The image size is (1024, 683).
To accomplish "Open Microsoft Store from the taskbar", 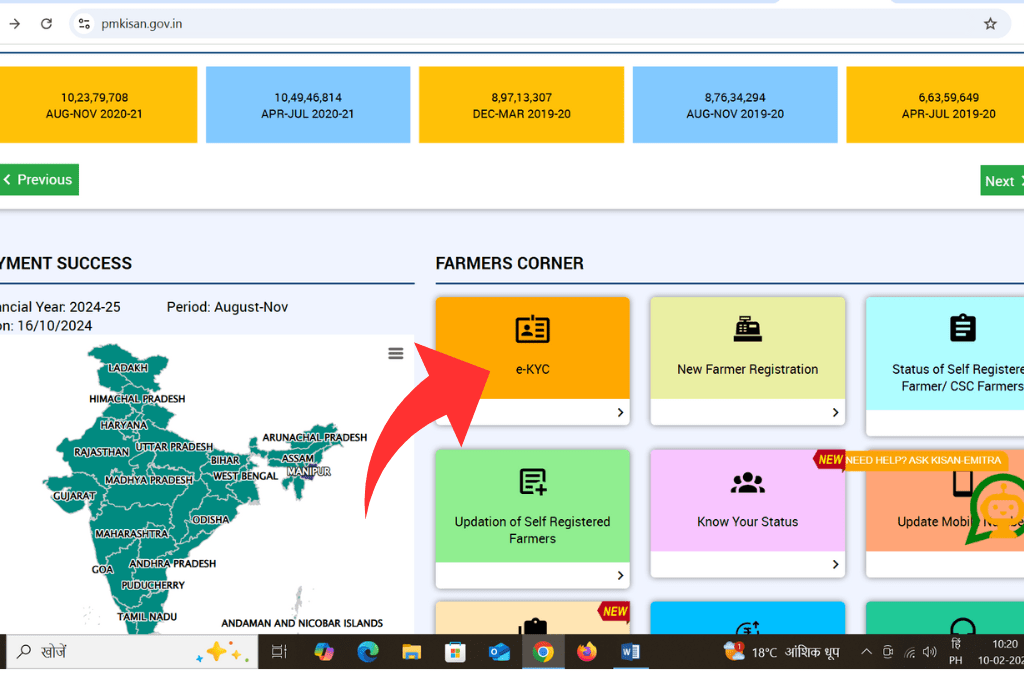I will (x=455, y=652).
